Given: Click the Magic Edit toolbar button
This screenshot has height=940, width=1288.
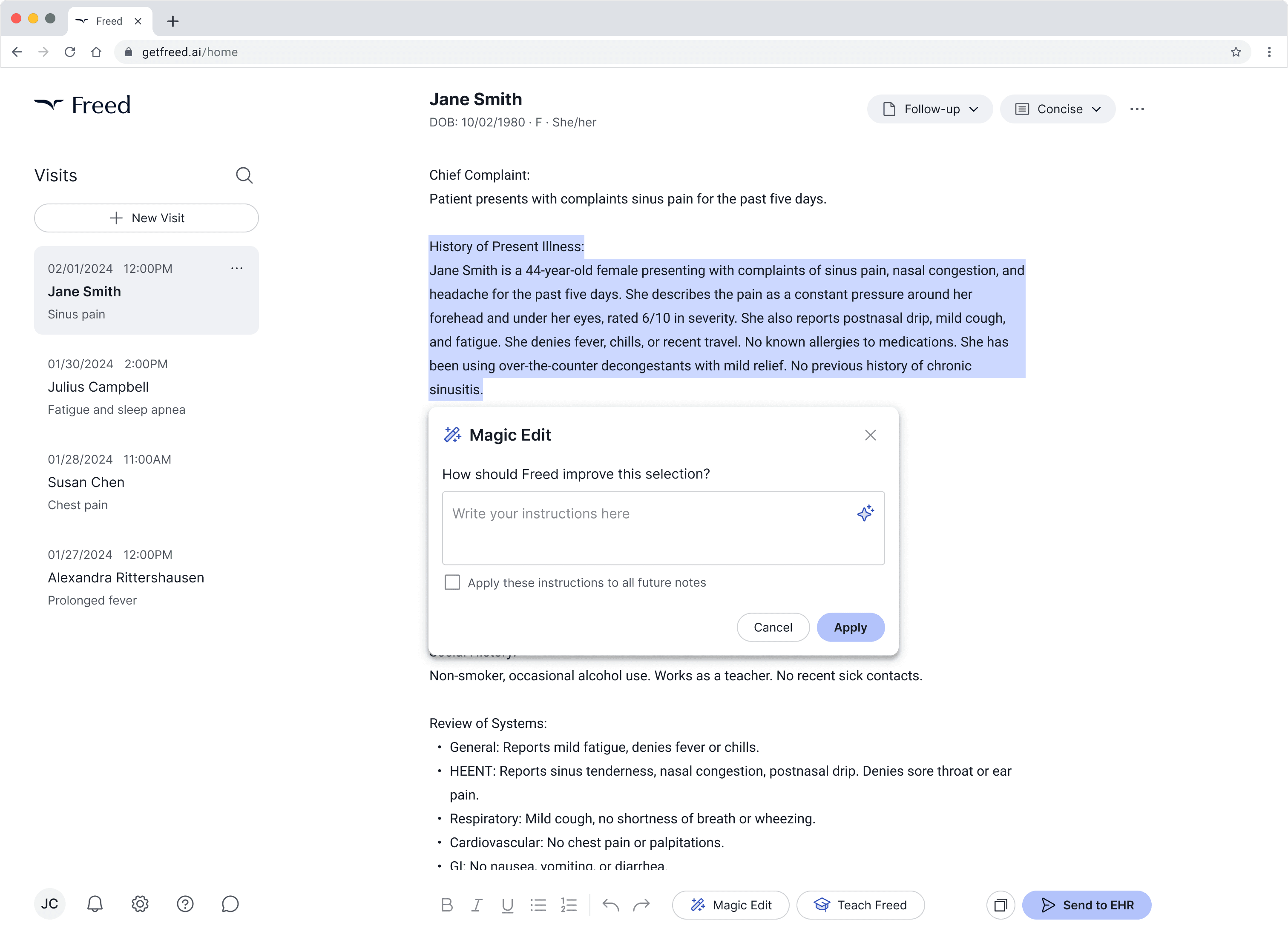Looking at the screenshot, I should (730, 905).
